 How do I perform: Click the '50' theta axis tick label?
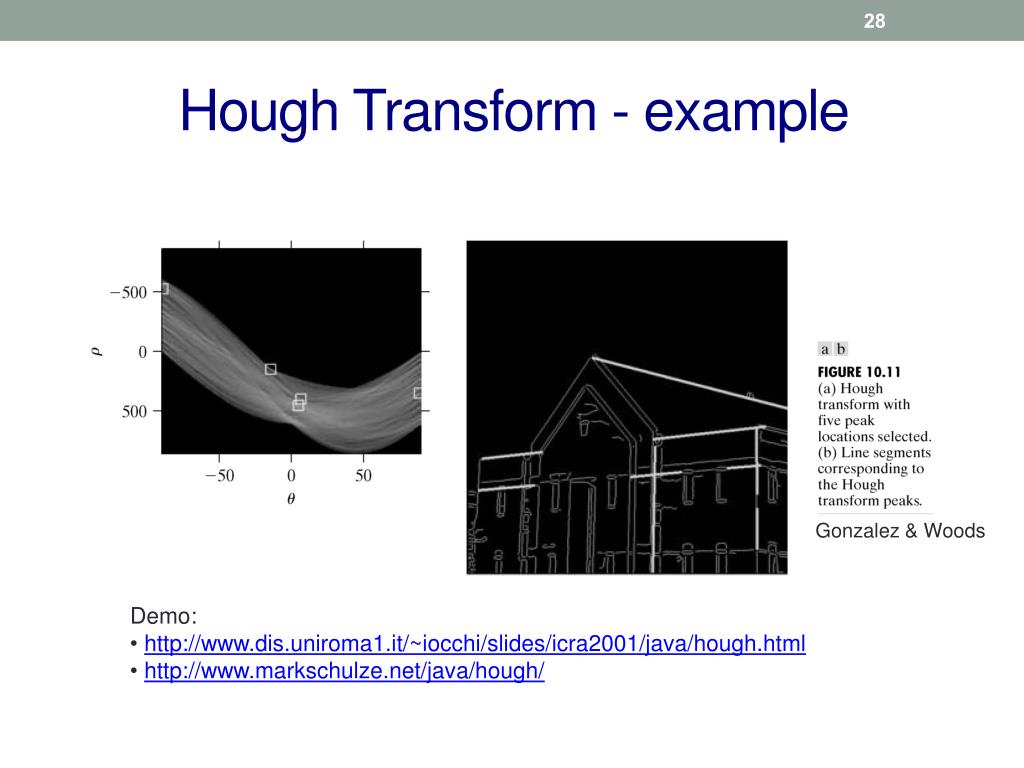pyautogui.click(x=363, y=475)
